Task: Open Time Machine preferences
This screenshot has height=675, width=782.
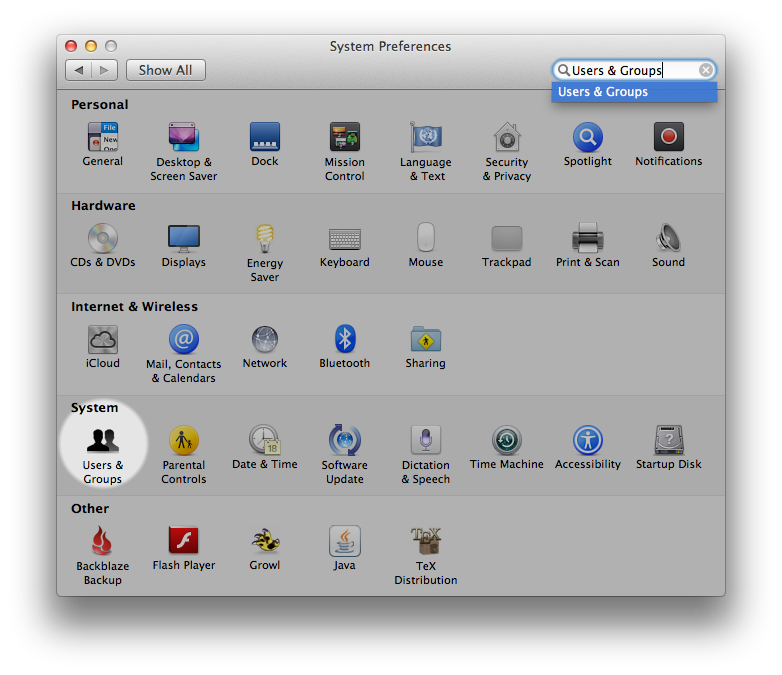Action: click(506, 441)
